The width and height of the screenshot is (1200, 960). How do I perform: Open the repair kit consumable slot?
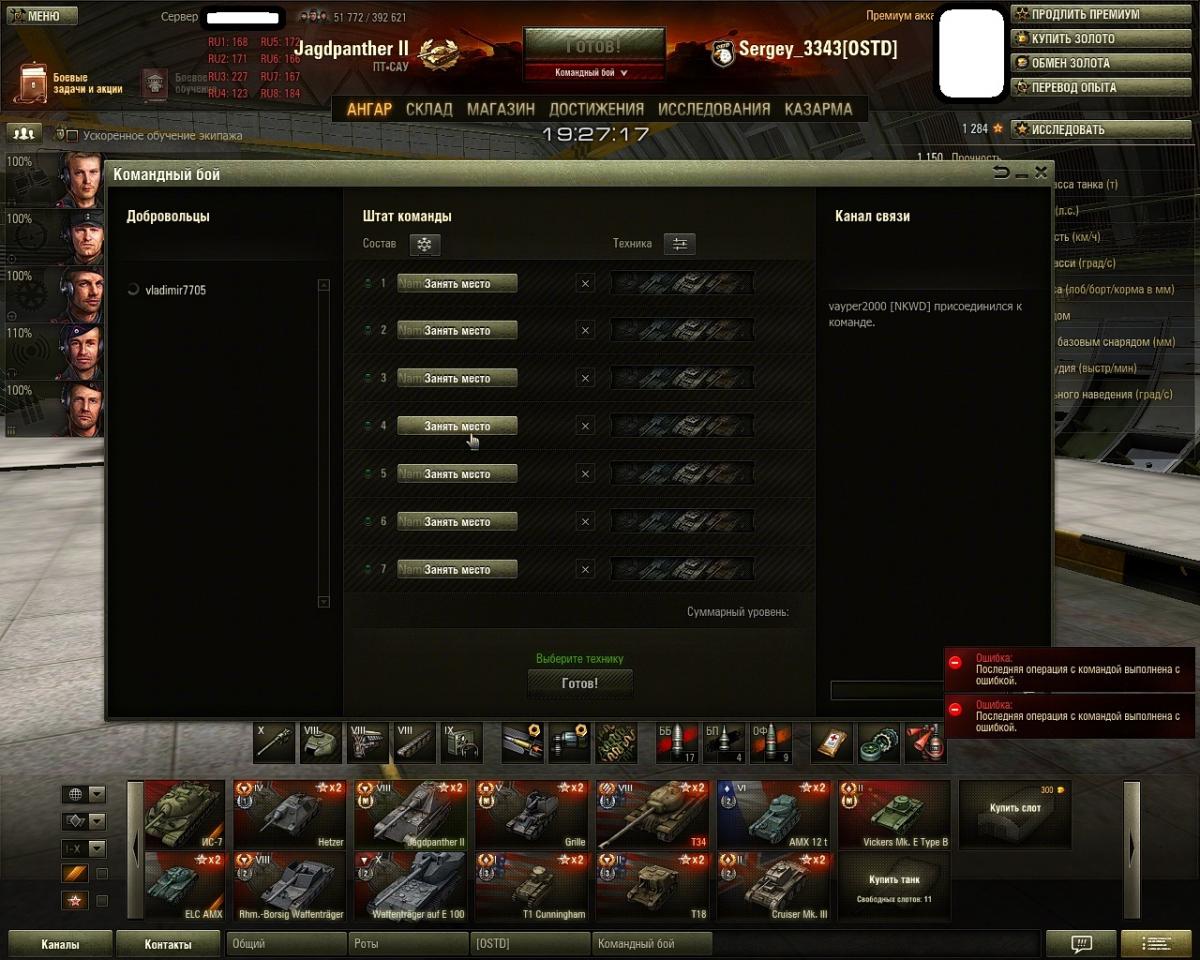pos(878,743)
